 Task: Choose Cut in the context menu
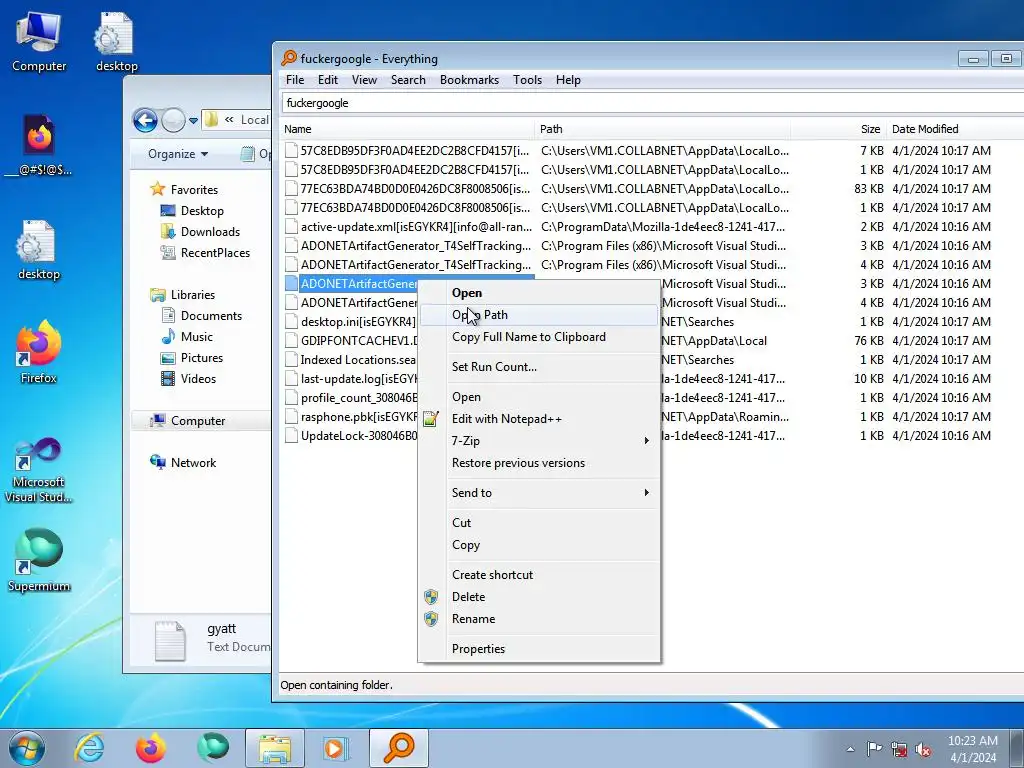click(539, 523)
